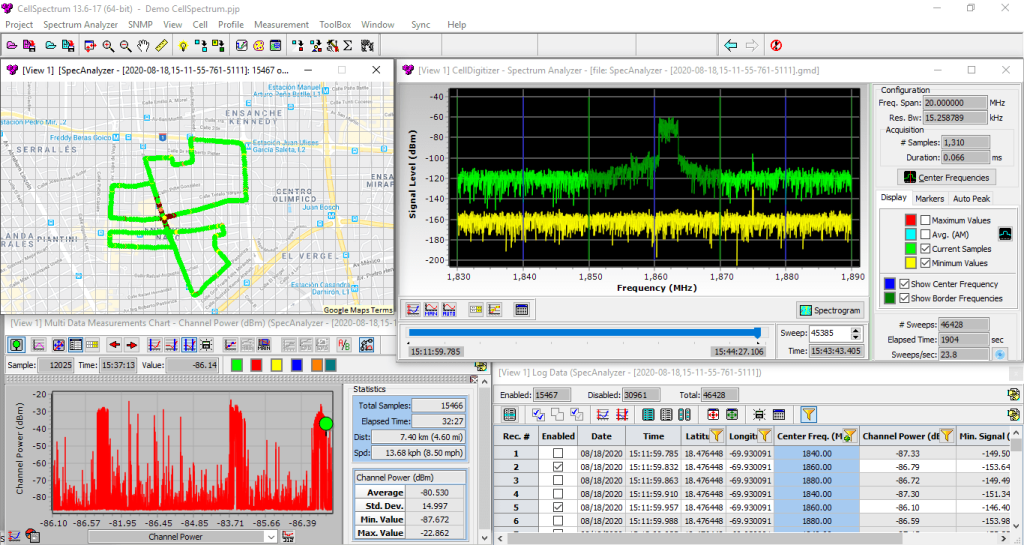Click the Sigma statistics toolbar icon
The width and height of the screenshot is (1024, 545).
coord(348,45)
